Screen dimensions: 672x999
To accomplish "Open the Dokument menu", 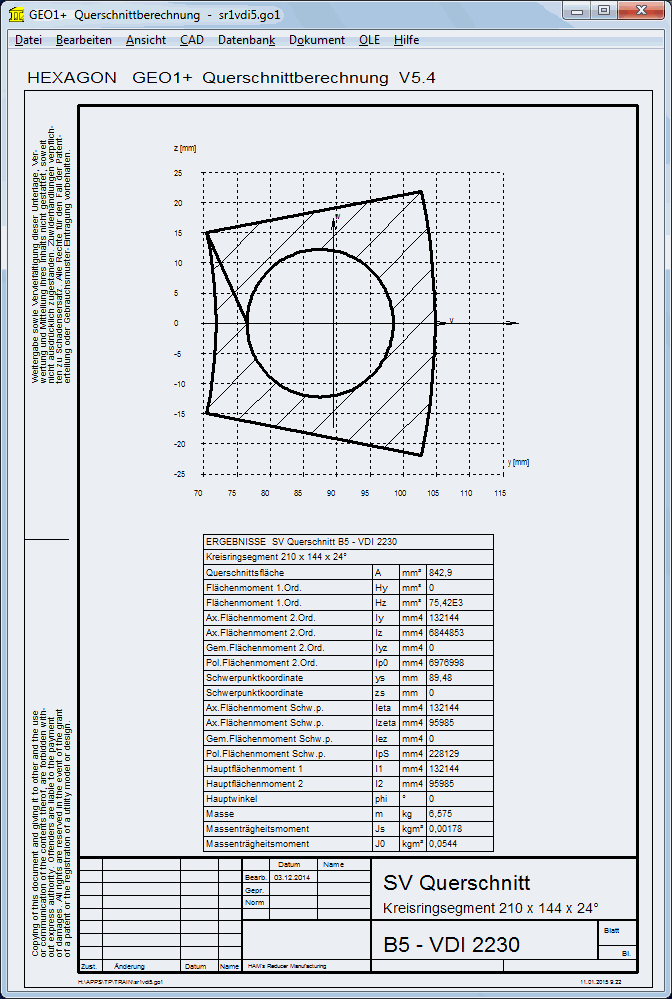I will point(316,40).
